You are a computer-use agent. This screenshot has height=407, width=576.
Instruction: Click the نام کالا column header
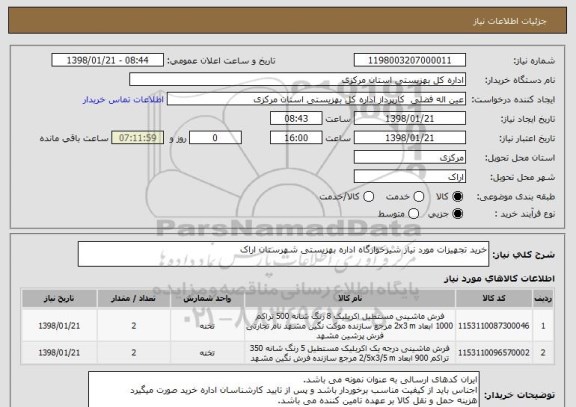350,298
